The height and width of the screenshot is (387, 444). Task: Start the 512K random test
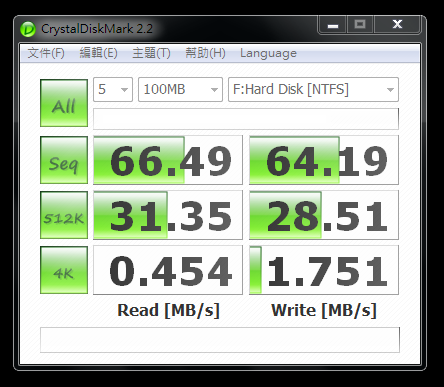coord(64,215)
